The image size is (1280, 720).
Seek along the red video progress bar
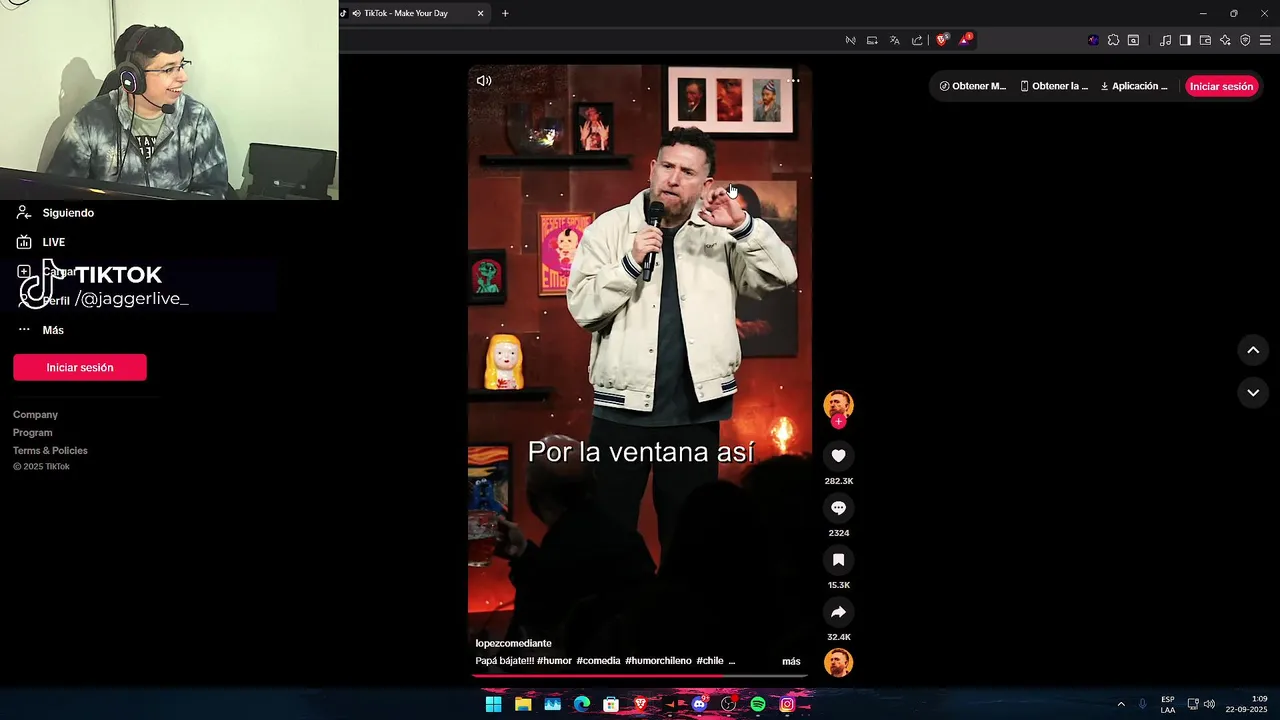click(x=639, y=675)
